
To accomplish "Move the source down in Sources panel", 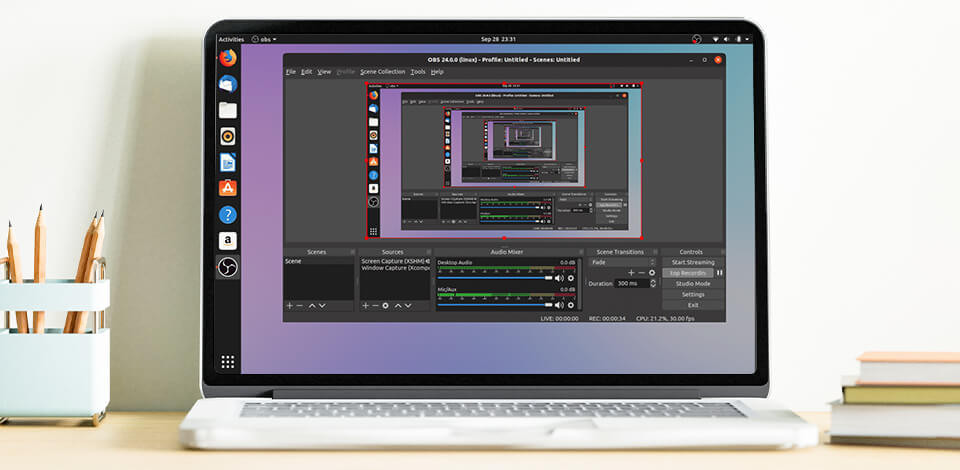I will pos(408,305).
